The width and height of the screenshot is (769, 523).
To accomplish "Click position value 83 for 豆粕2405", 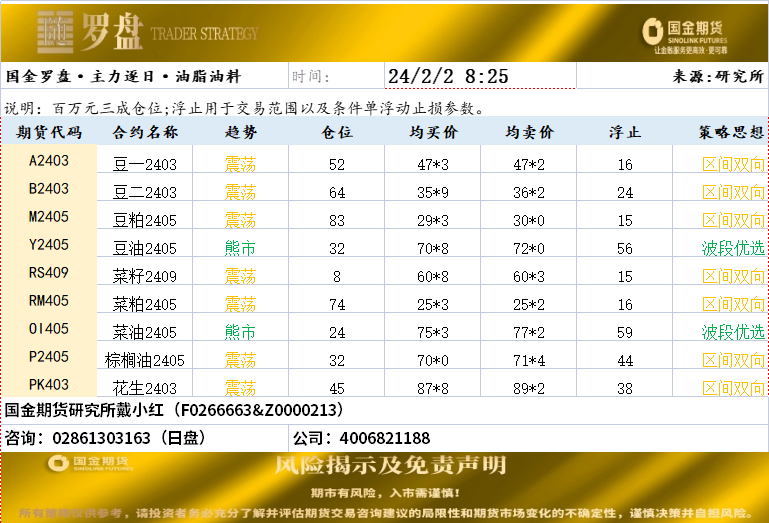I will coord(337,220).
